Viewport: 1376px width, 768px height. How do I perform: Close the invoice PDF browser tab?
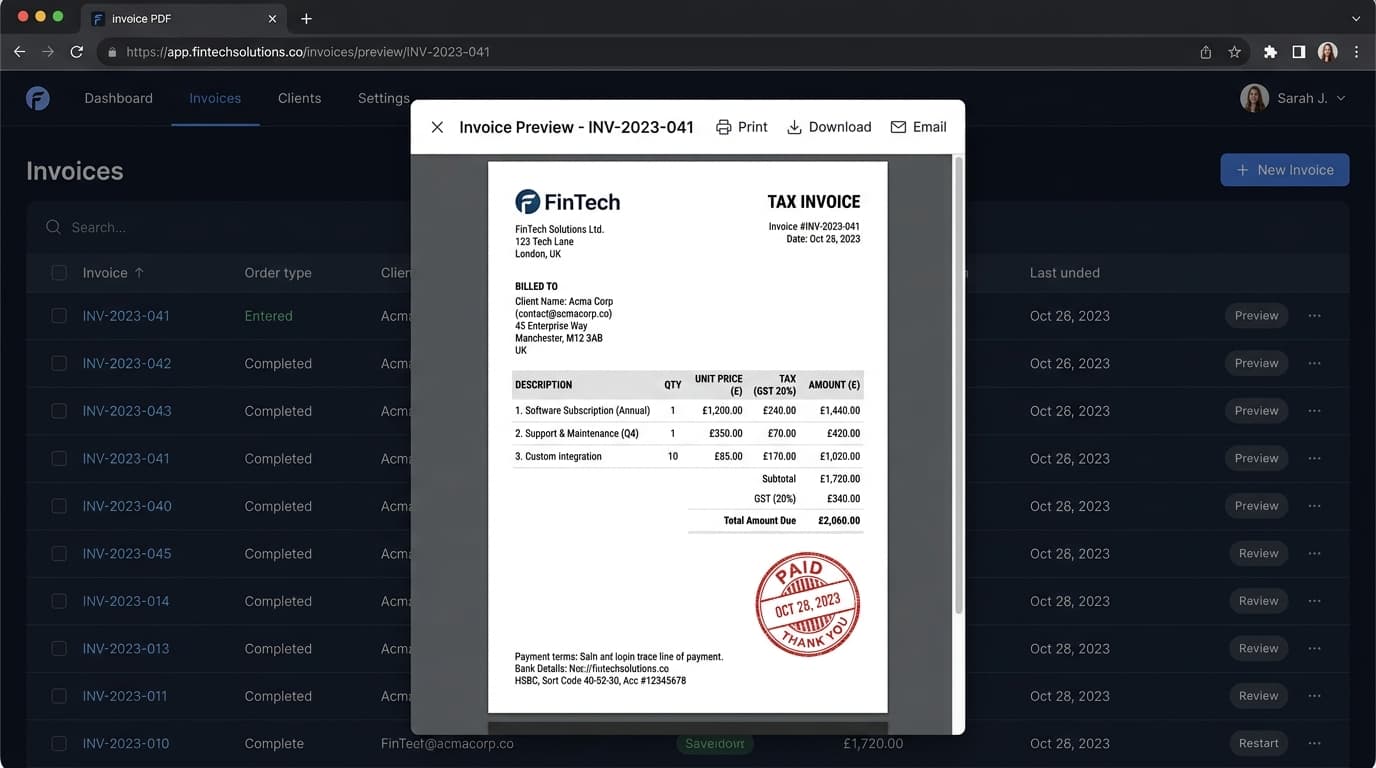pyautogui.click(x=272, y=19)
